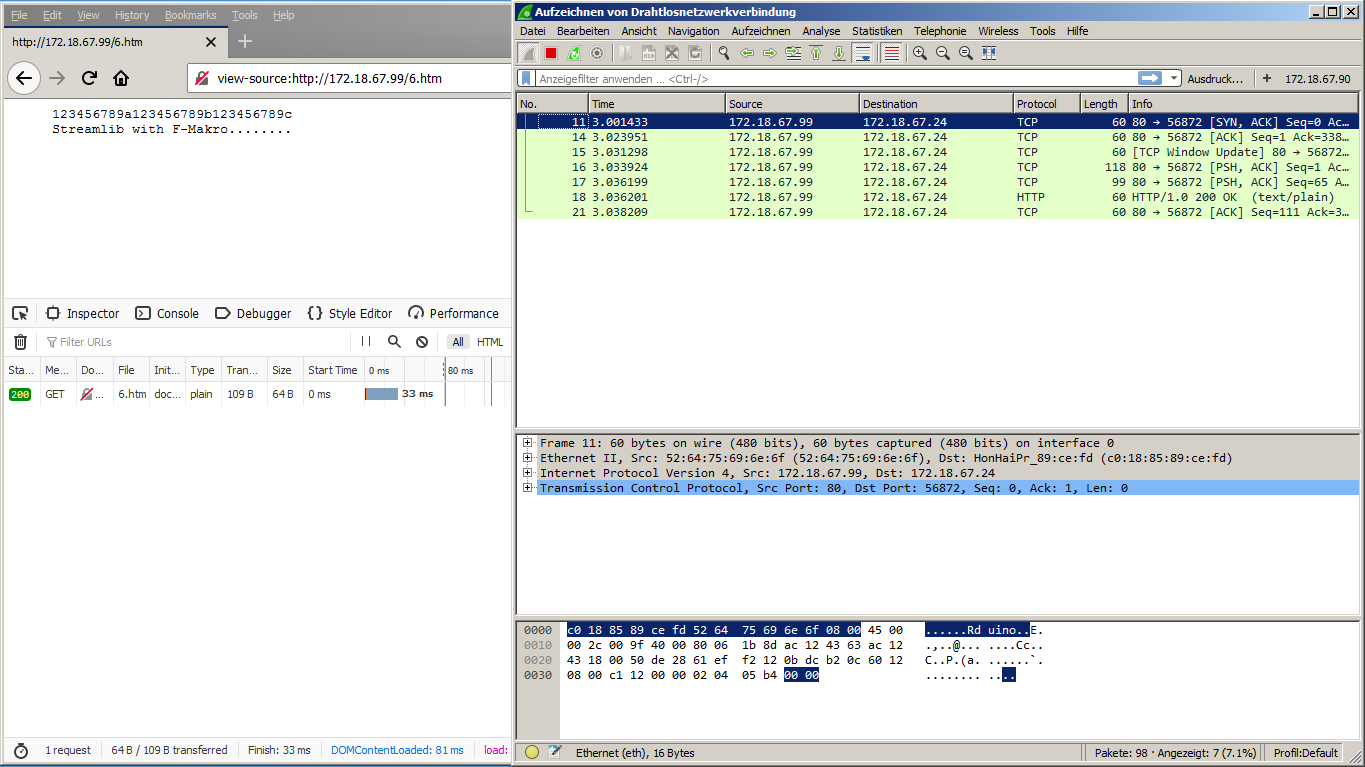Expand the Ethernet II tree row
This screenshot has height=767, width=1365.
point(526,458)
